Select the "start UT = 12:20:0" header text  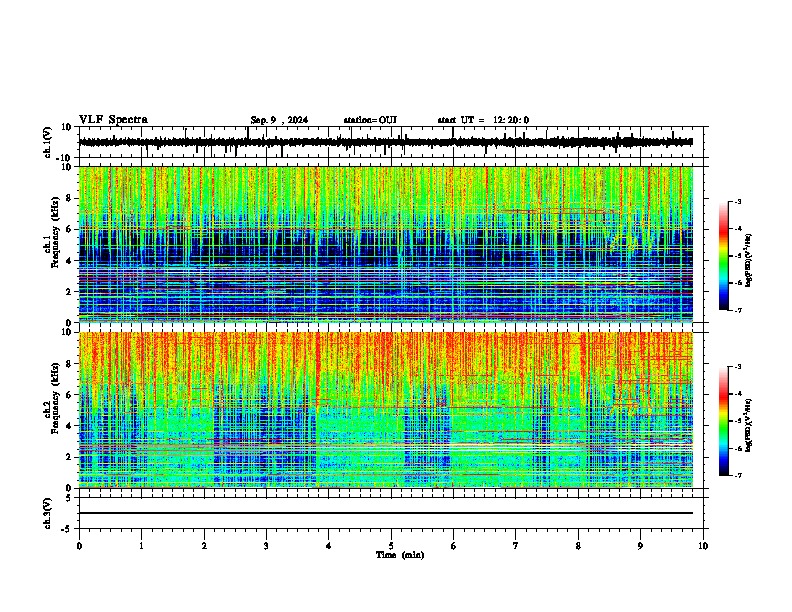[x=483, y=120]
